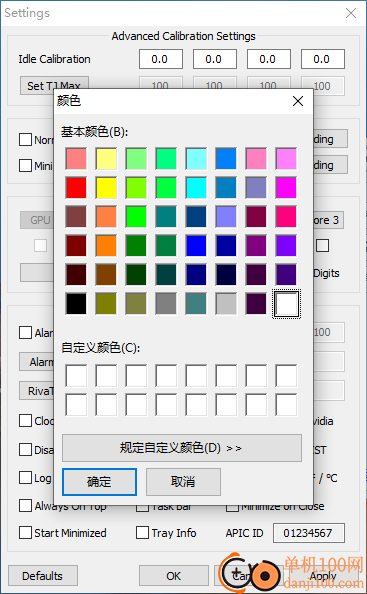
Task: Close the Settings window
Action: (x=351, y=13)
